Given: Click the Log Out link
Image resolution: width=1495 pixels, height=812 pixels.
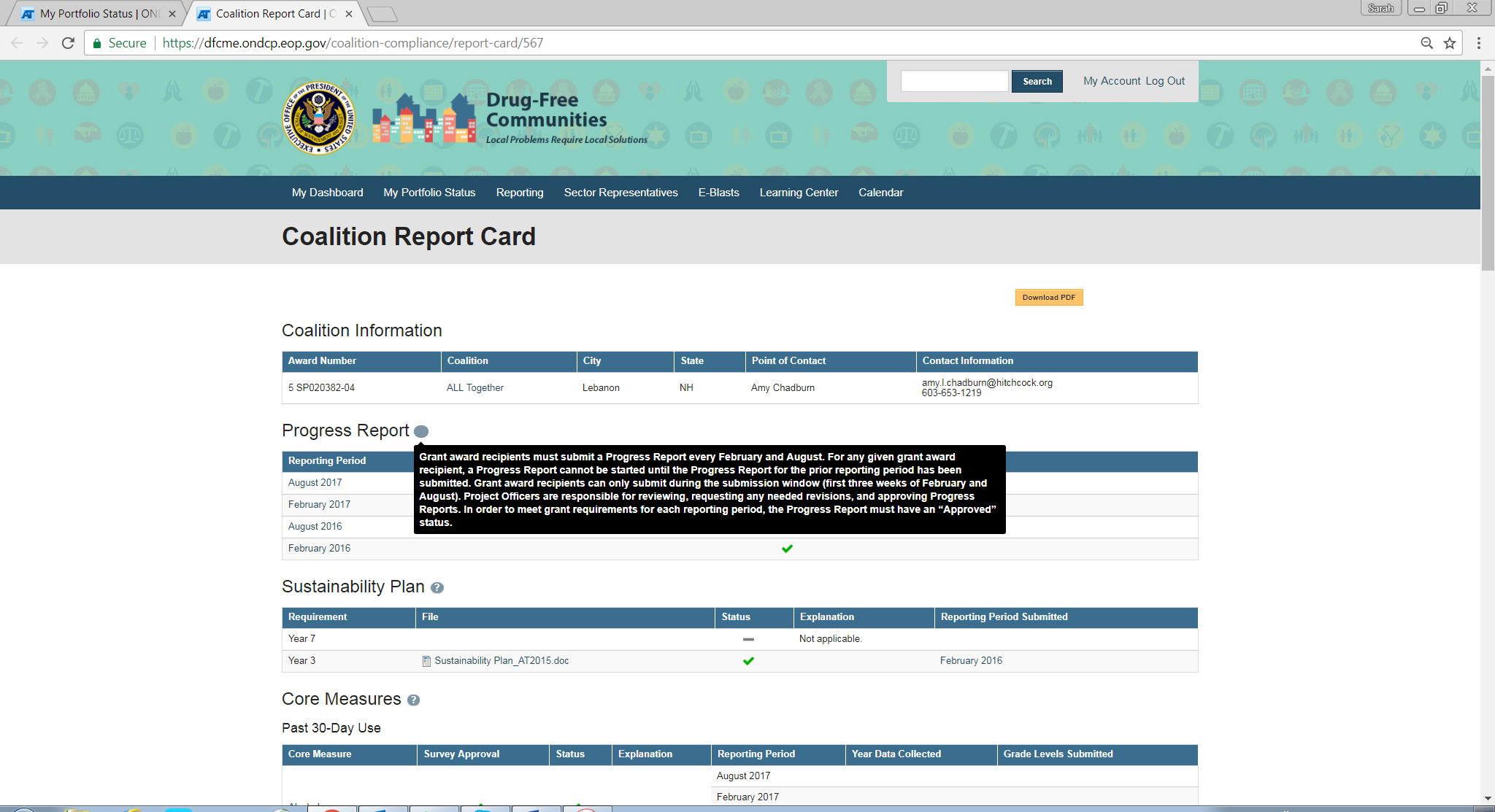Looking at the screenshot, I should click(1165, 81).
